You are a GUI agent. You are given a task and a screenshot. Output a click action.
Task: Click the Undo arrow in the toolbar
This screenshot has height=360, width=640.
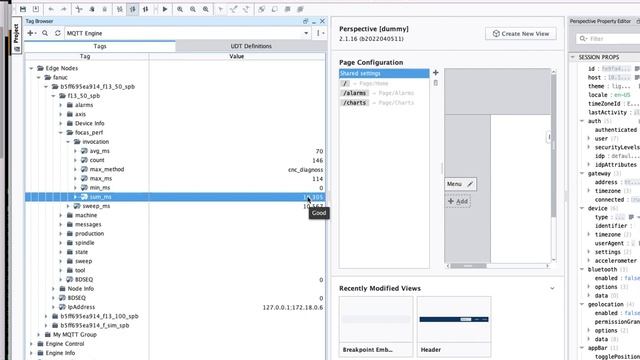pos(51,9)
